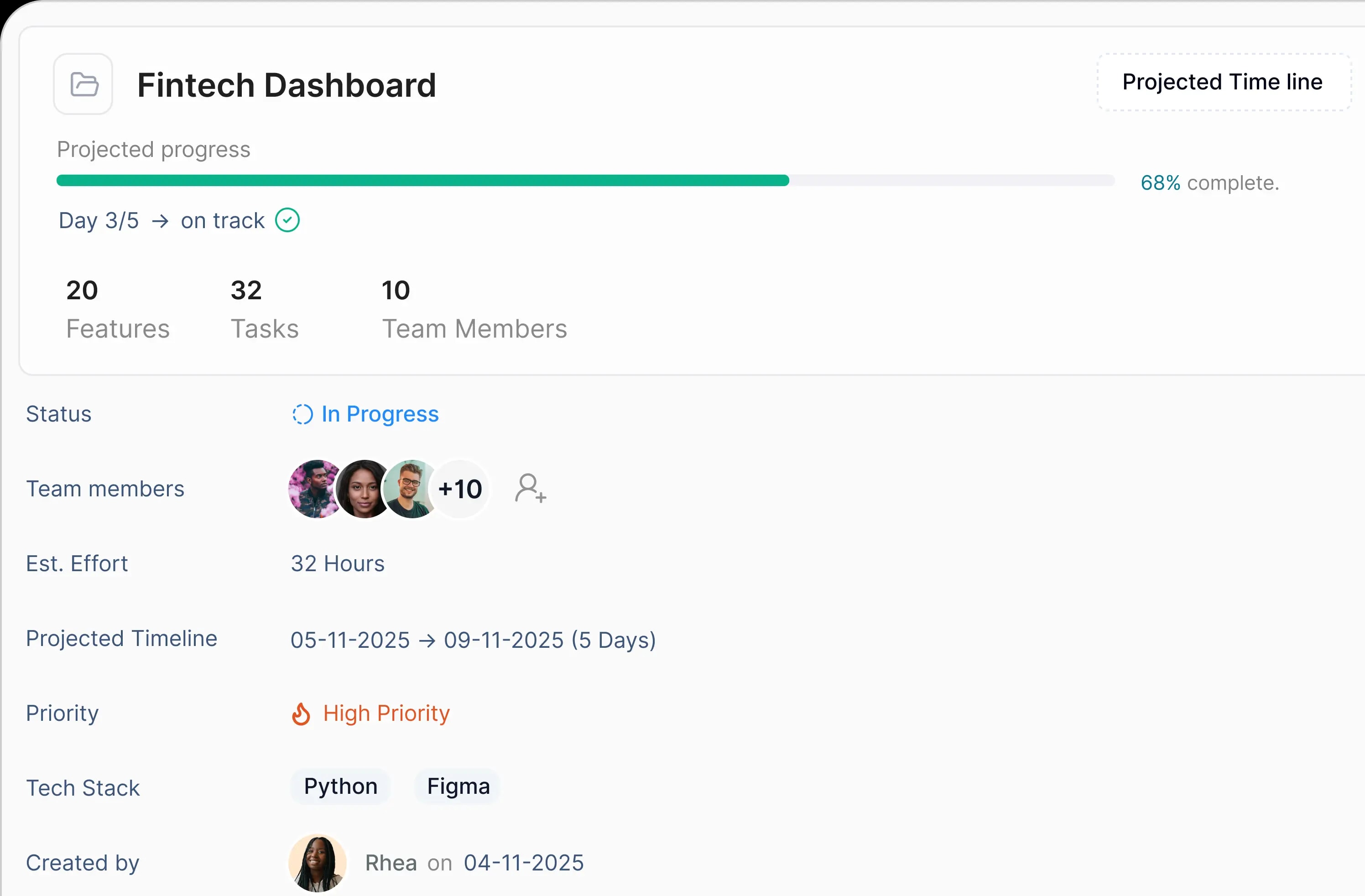Expand the +10 hidden team members
Image resolution: width=1365 pixels, height=896 pixels.
click(x=460, y=489)
